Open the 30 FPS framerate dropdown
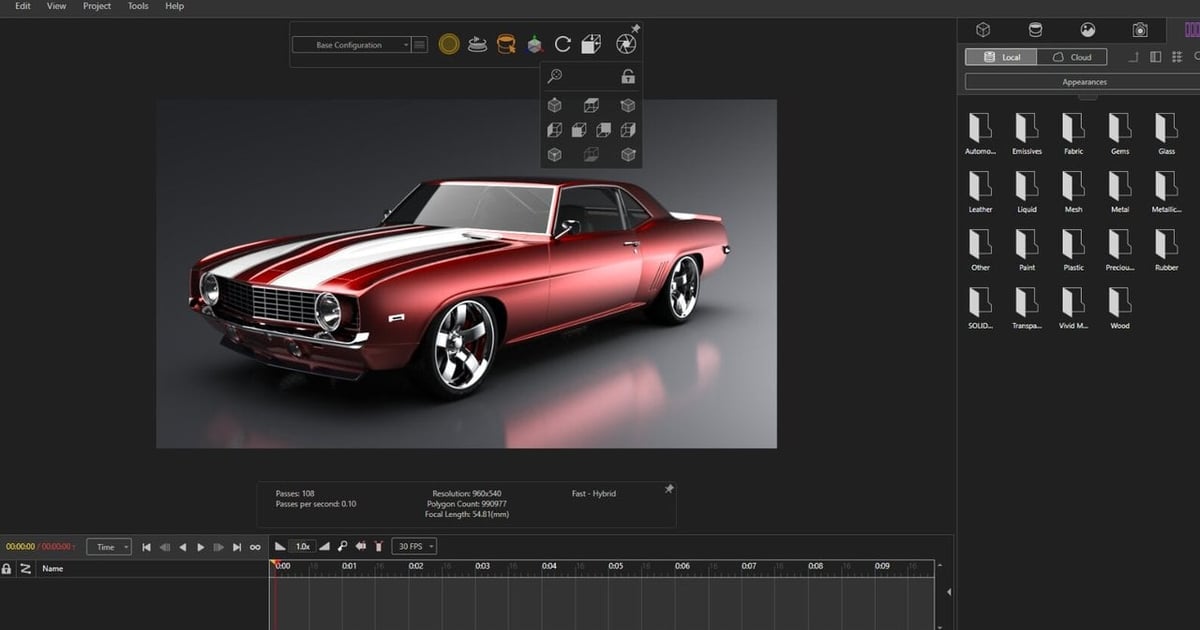Viewport: 1200px width, 630px height. [413, 546]
